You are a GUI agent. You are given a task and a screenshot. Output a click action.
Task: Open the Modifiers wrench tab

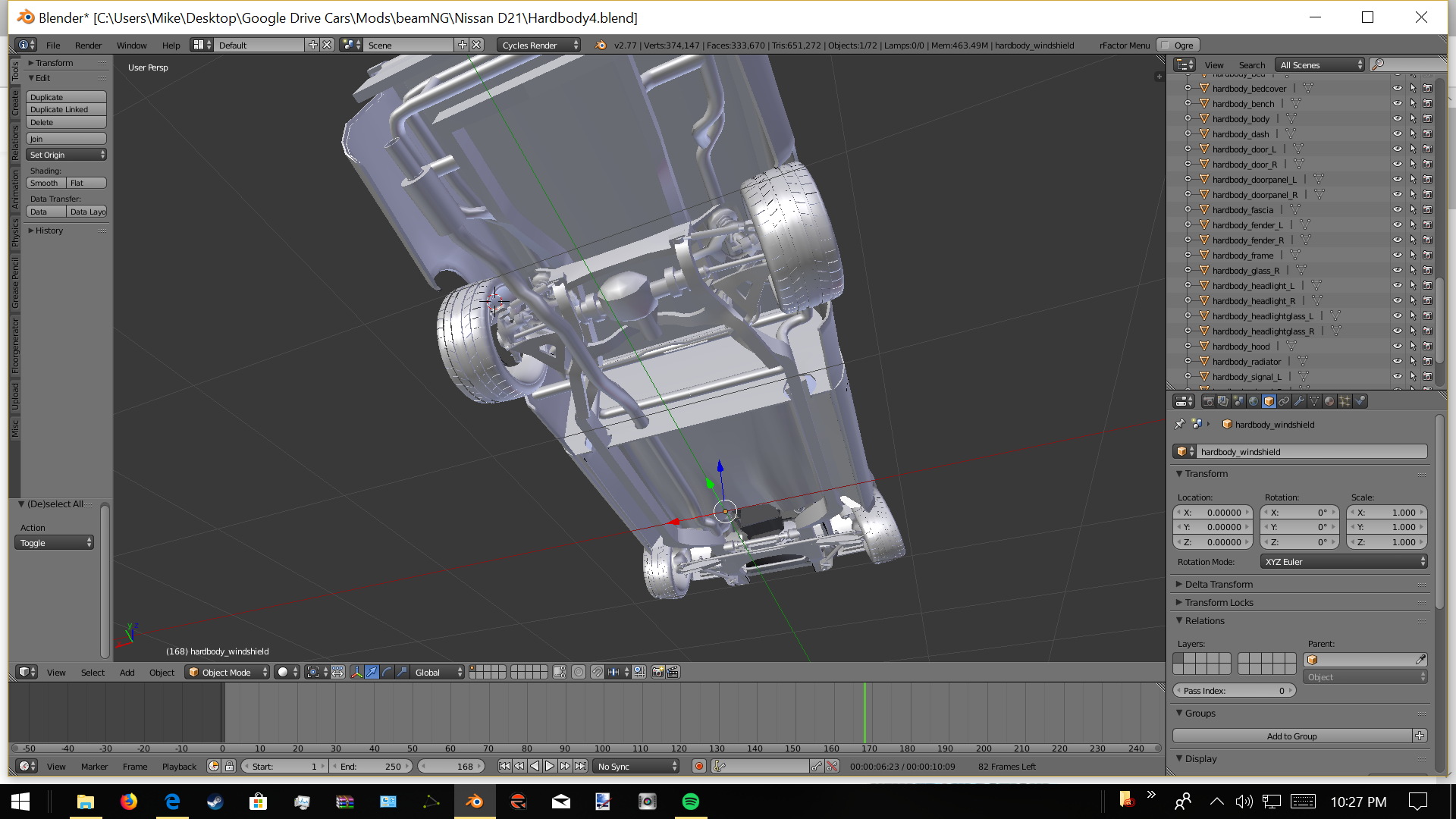(x=1299, y=401)
